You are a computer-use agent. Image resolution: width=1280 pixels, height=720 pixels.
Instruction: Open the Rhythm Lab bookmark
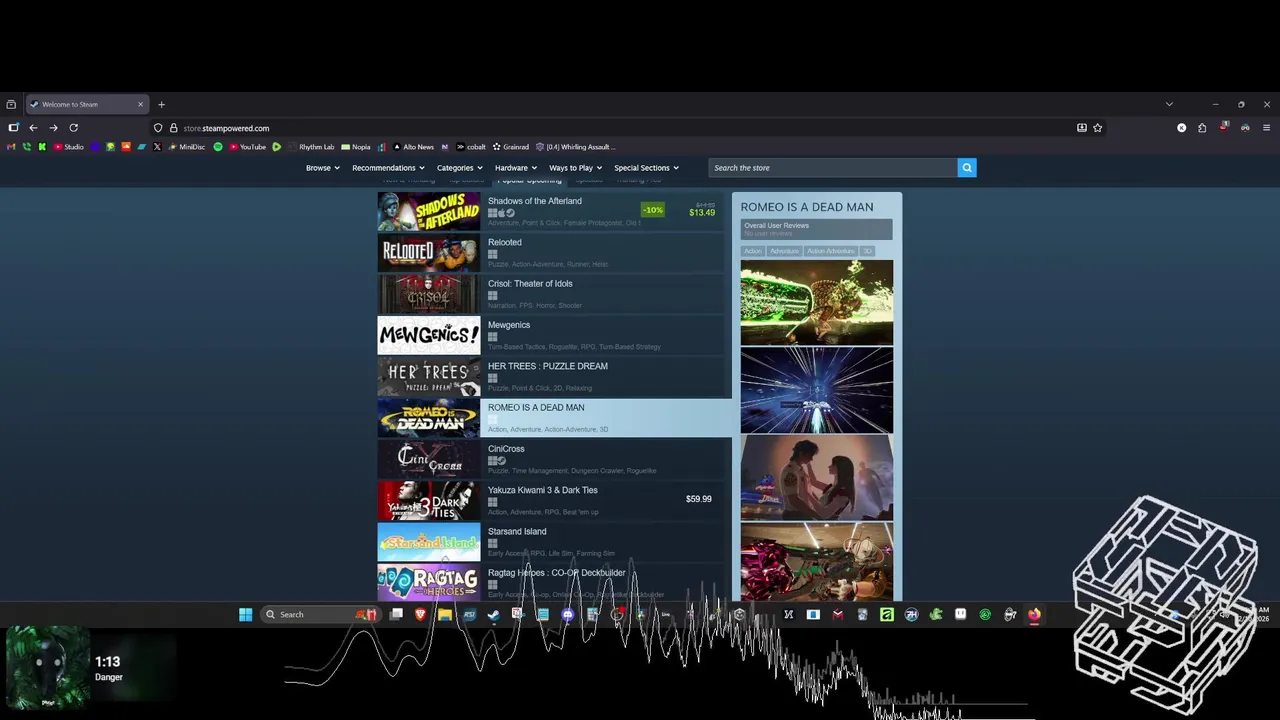click(x=311, y=147)
